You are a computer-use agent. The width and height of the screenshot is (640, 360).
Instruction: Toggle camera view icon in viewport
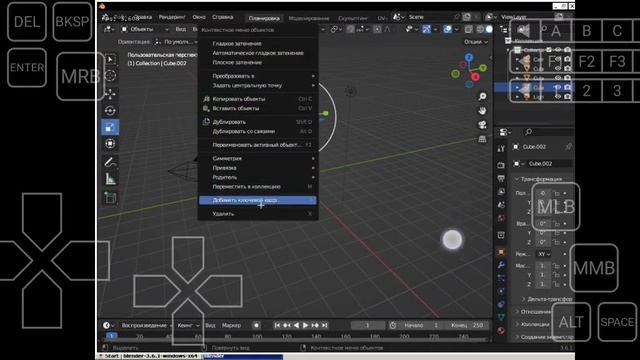482,125
